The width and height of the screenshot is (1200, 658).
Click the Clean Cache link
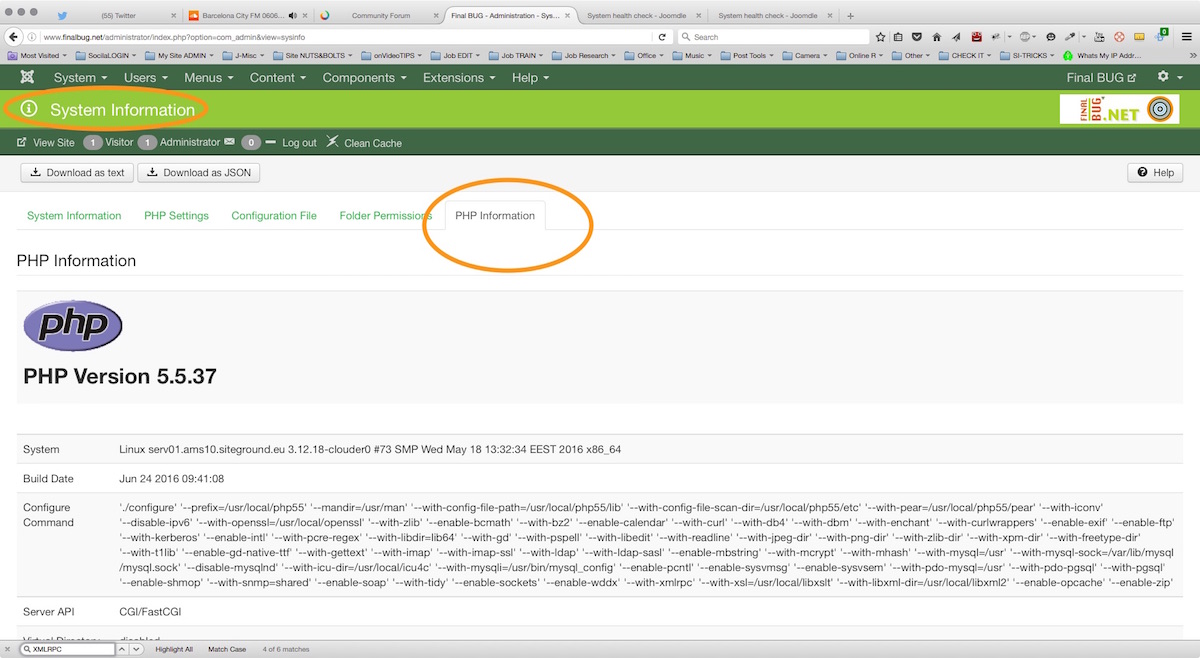pyautogui.click(x=364, y=143)
